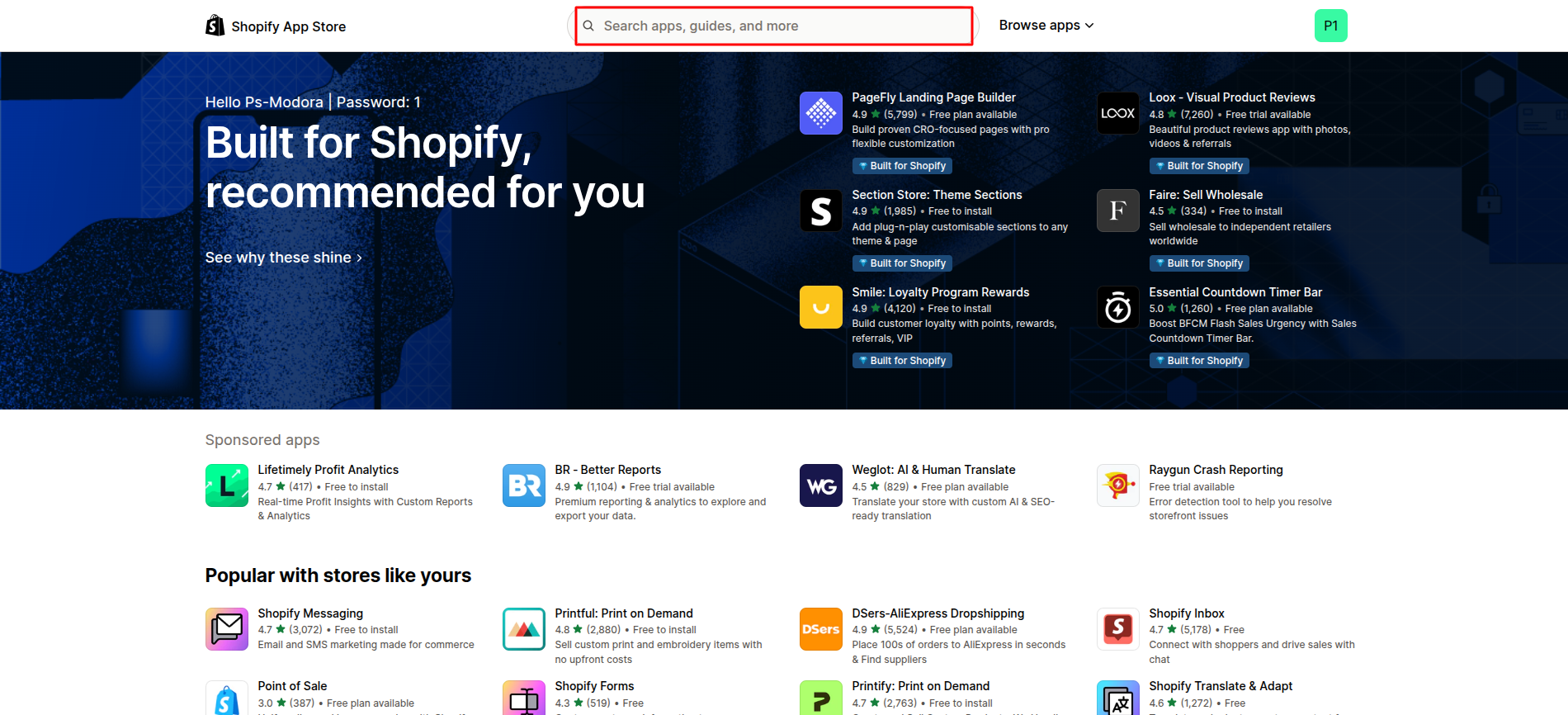The image size is (1568, 715).
Task: Focus the Search apps, guides, and more field
Action: pyautogui.click(x=773, y=26)
